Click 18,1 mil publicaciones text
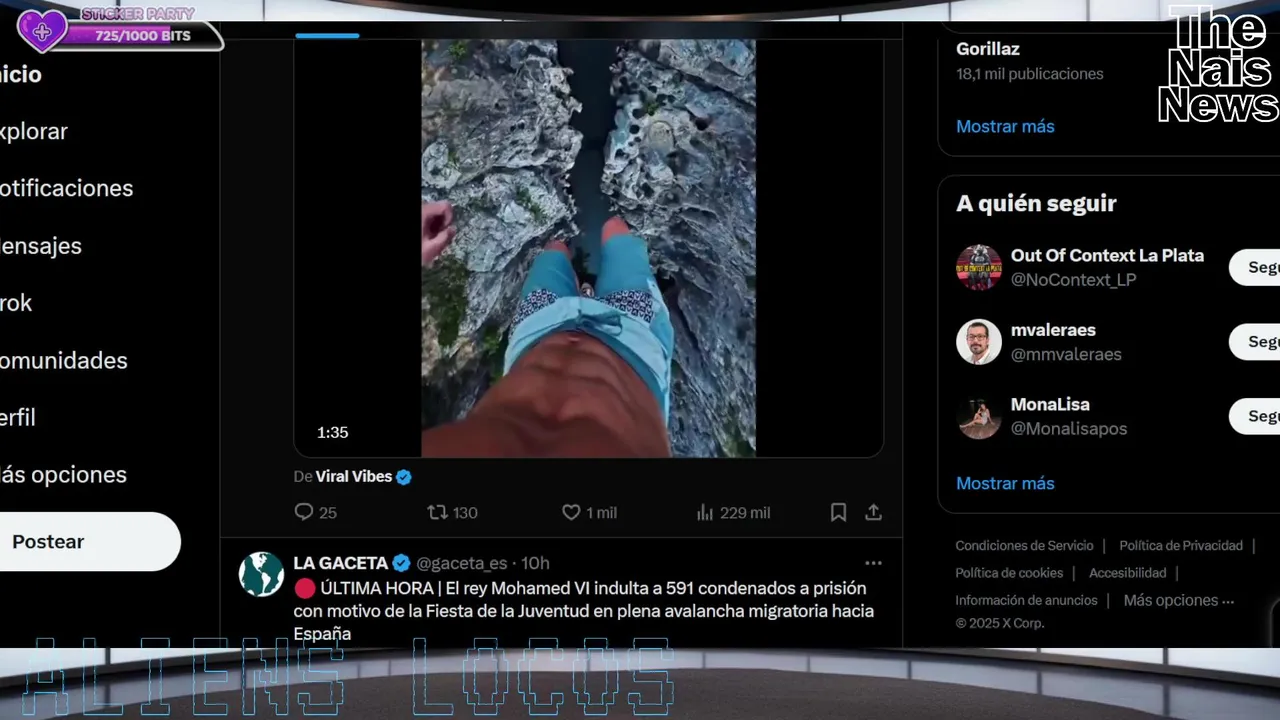The height and width of the screenshot is (720, 1280). (x=1030, y=74)
